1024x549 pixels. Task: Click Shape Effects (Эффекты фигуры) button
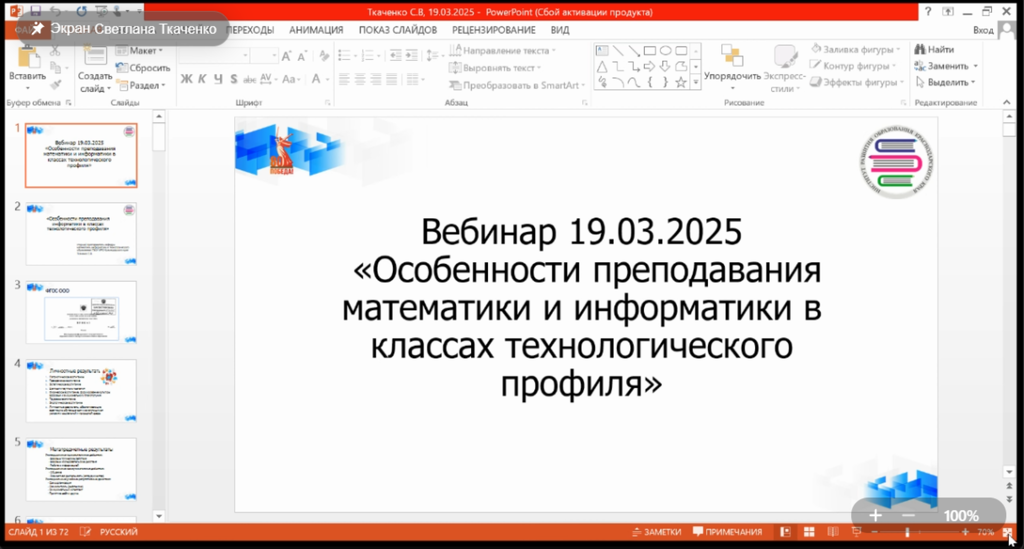coord(857,82)
